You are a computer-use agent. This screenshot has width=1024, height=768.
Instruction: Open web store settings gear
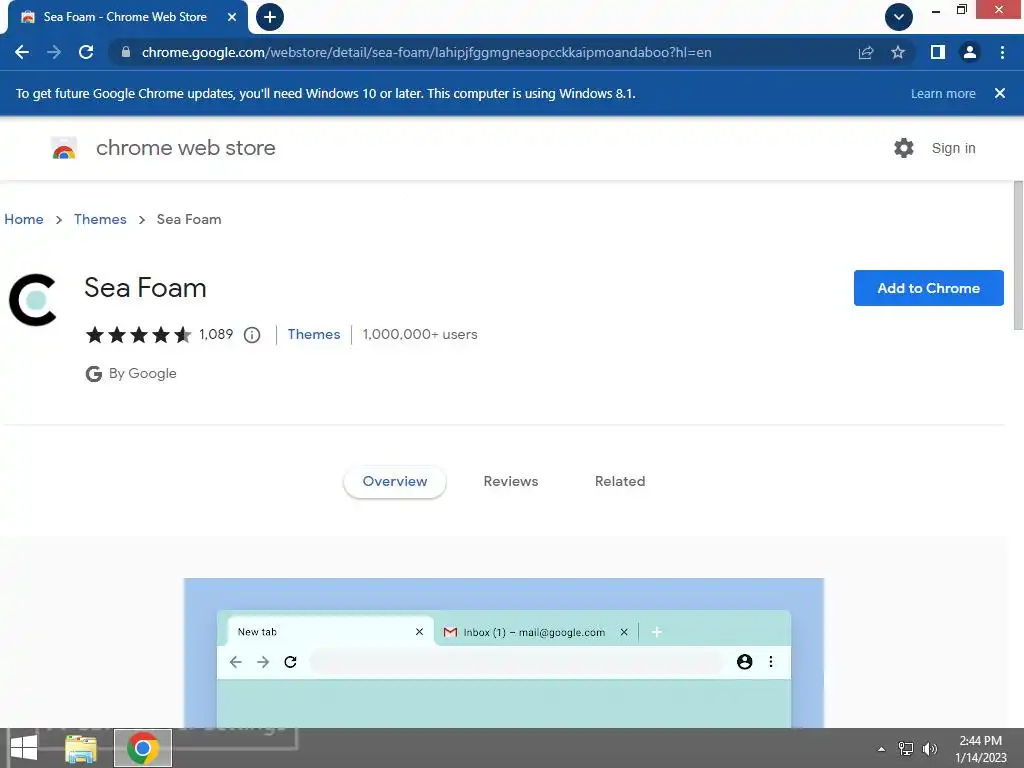point(904,148)
